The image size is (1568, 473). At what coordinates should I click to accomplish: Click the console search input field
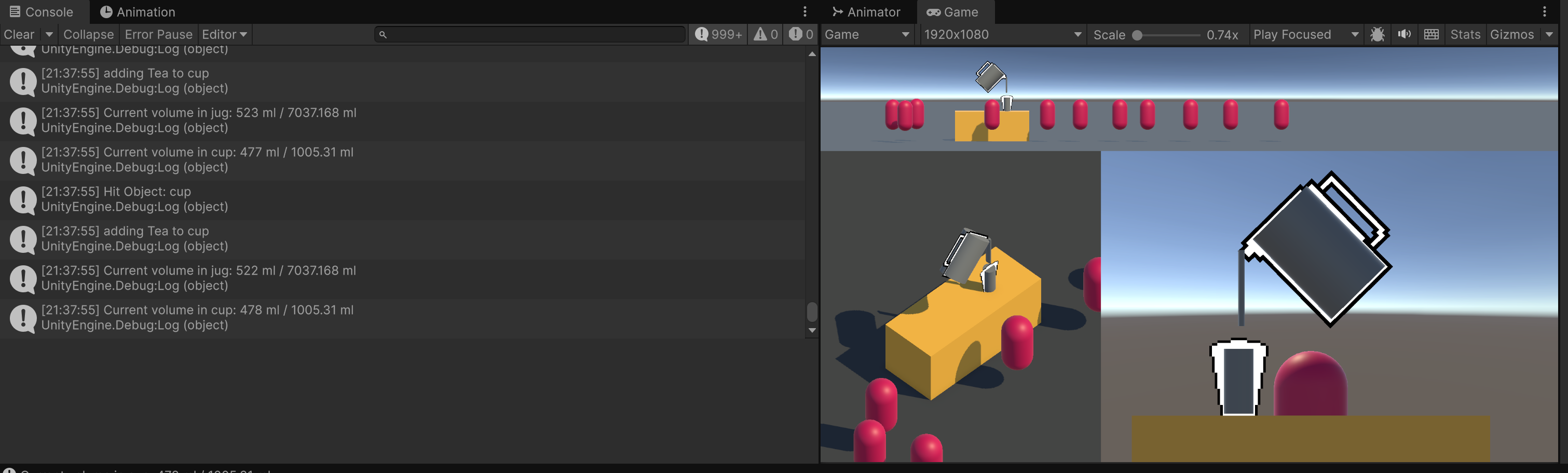(530, 35)
